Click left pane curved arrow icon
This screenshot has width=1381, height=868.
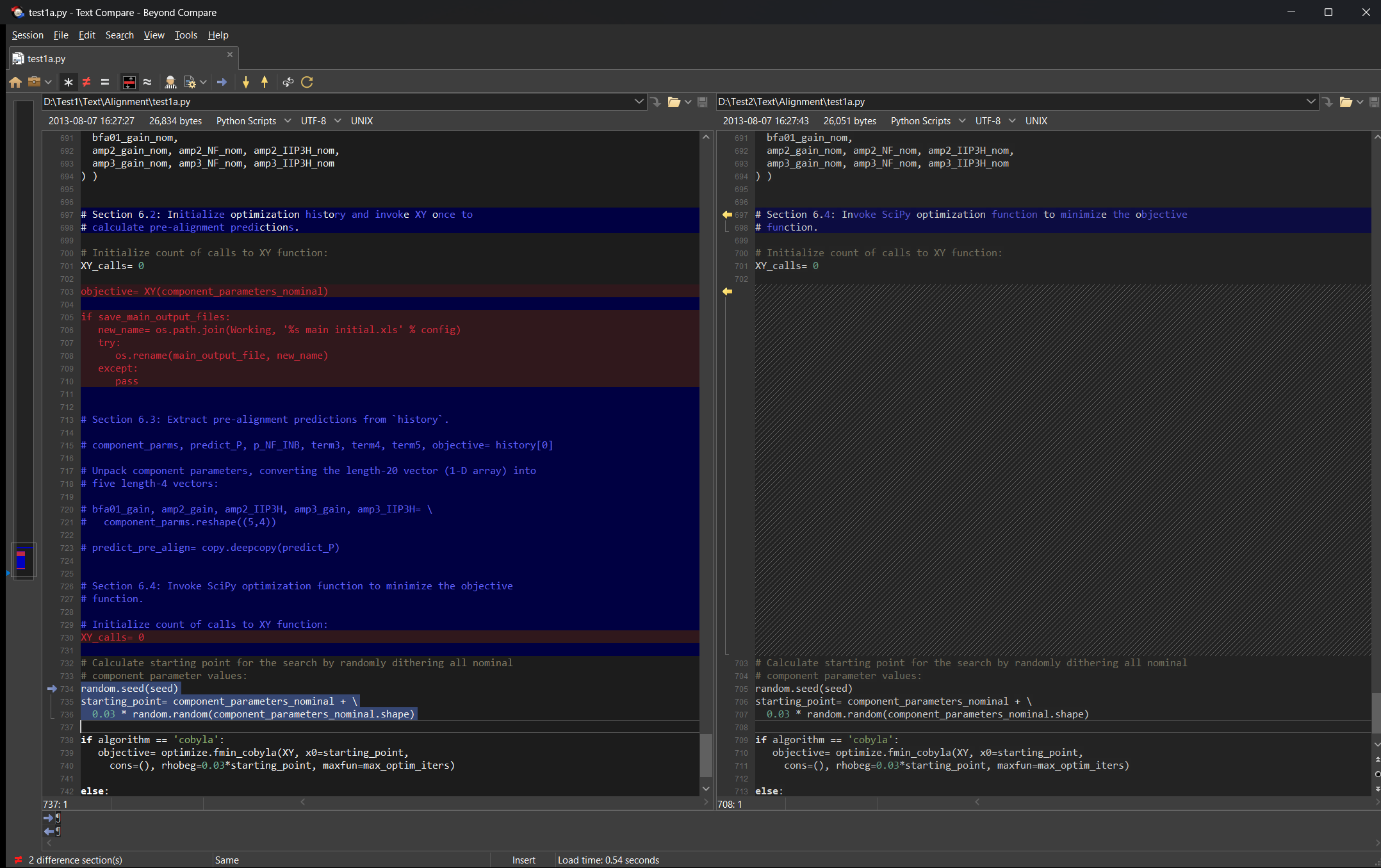pyautogui.click(x=655, y=102)
